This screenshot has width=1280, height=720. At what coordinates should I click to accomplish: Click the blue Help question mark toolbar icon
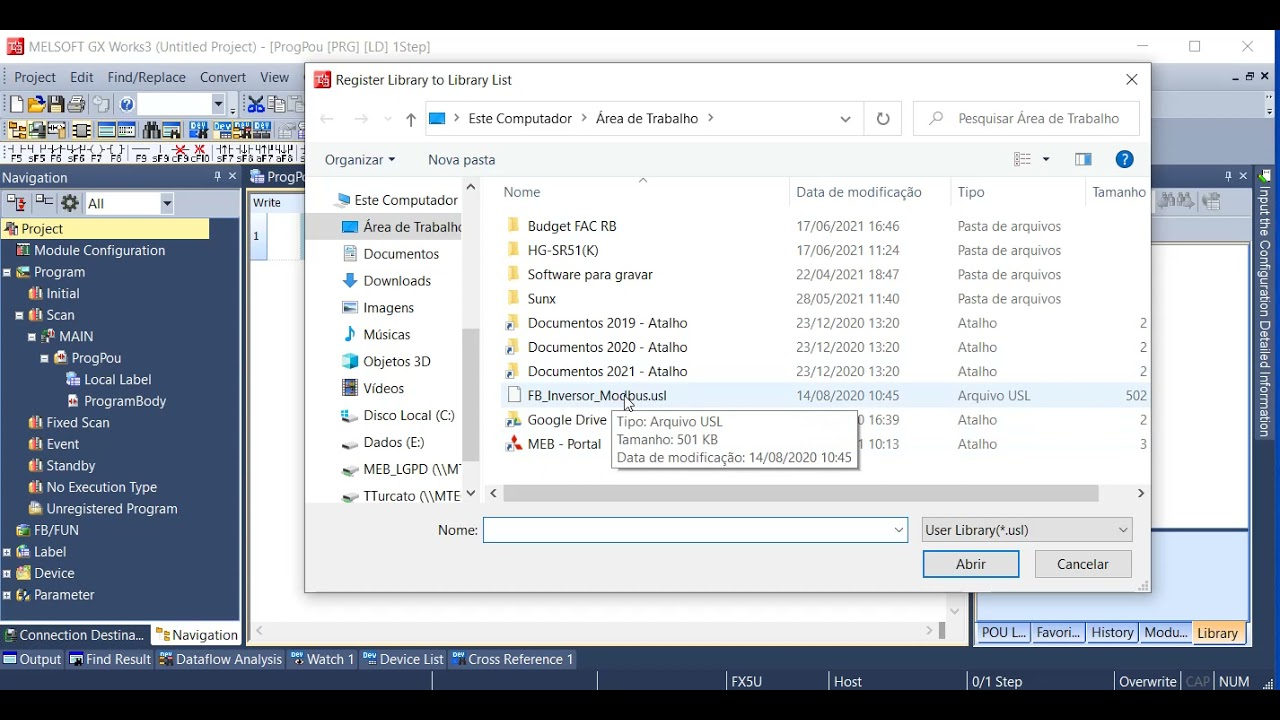coord(126,104)
